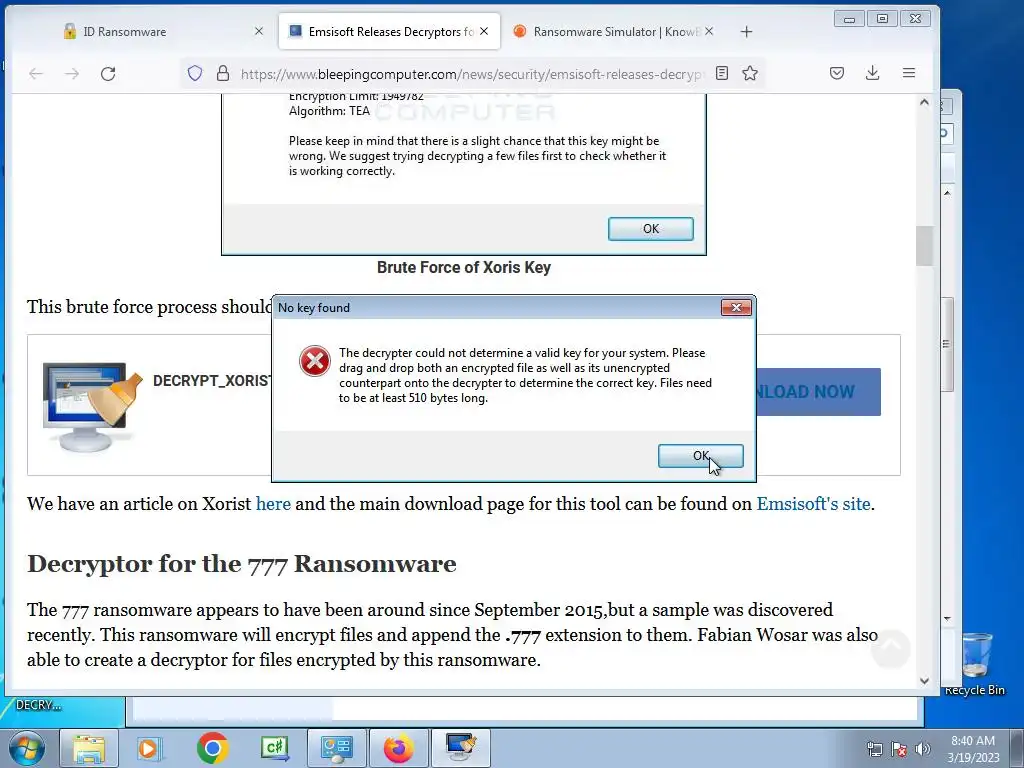This screenshot has height=768, width=1024.
Task: Launch Windows Media Player from taskbar
Action: pos(148,748)
